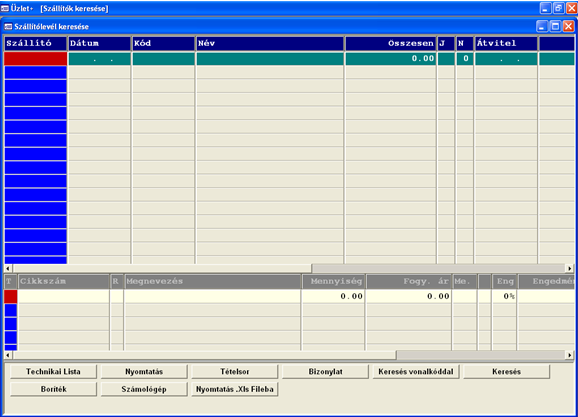The height and width of the screenshot is (417, 578).
Task: Open the Bizonylat document button
Action: [325, 371]
